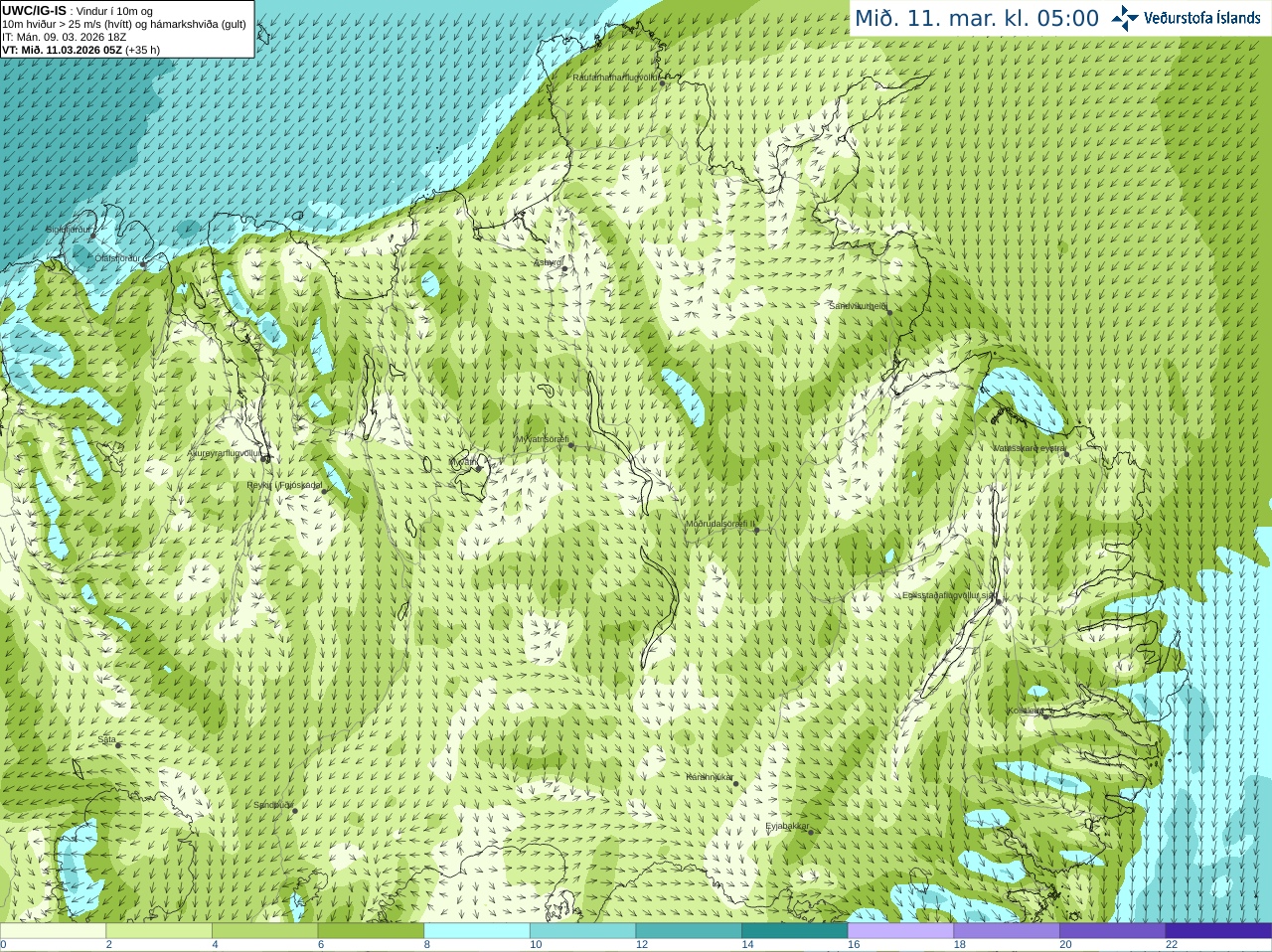Select the Mývatnsöræfi station dot

pyautogui.click(x=571, y=445)
